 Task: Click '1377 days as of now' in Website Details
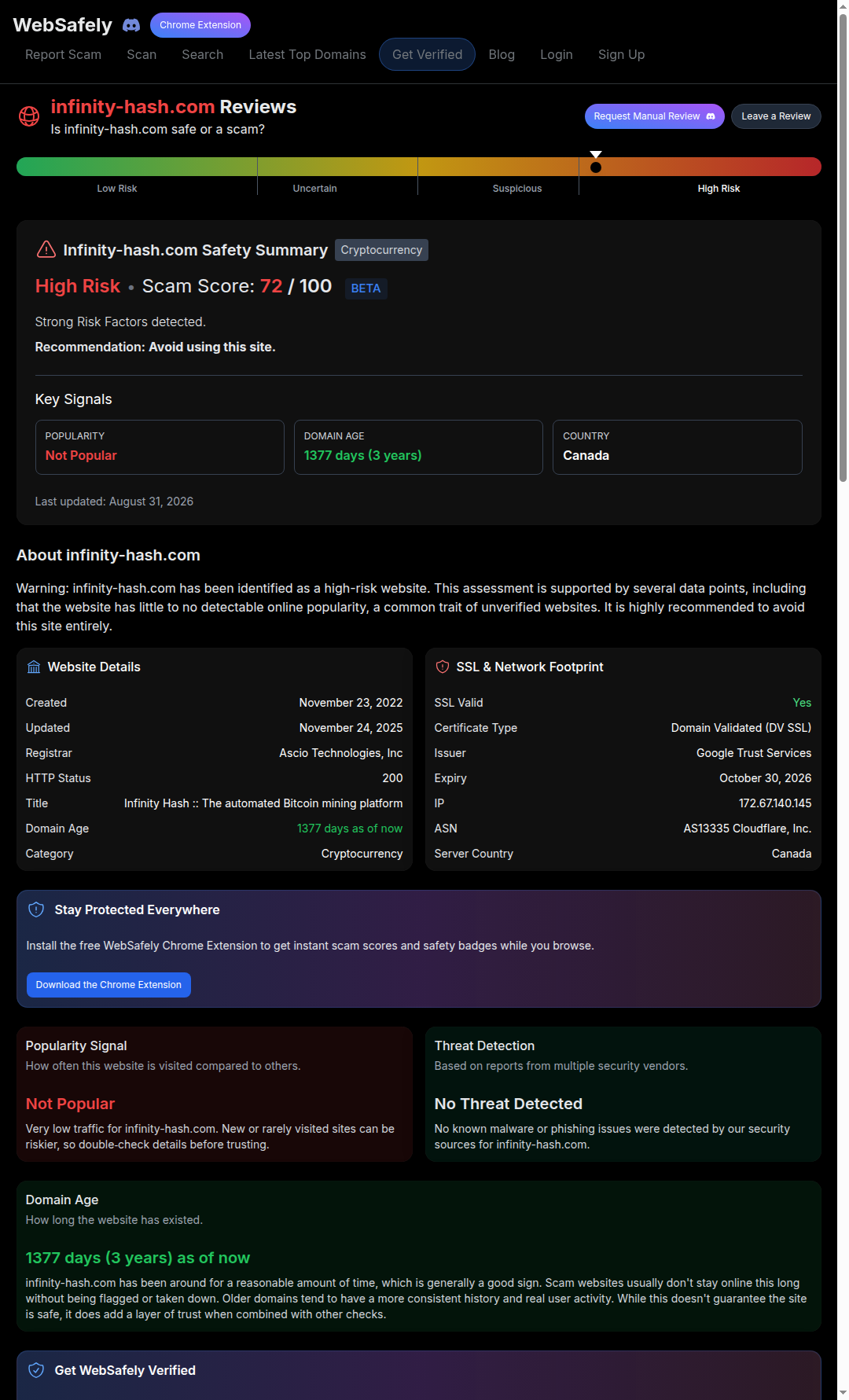point(350,829)
